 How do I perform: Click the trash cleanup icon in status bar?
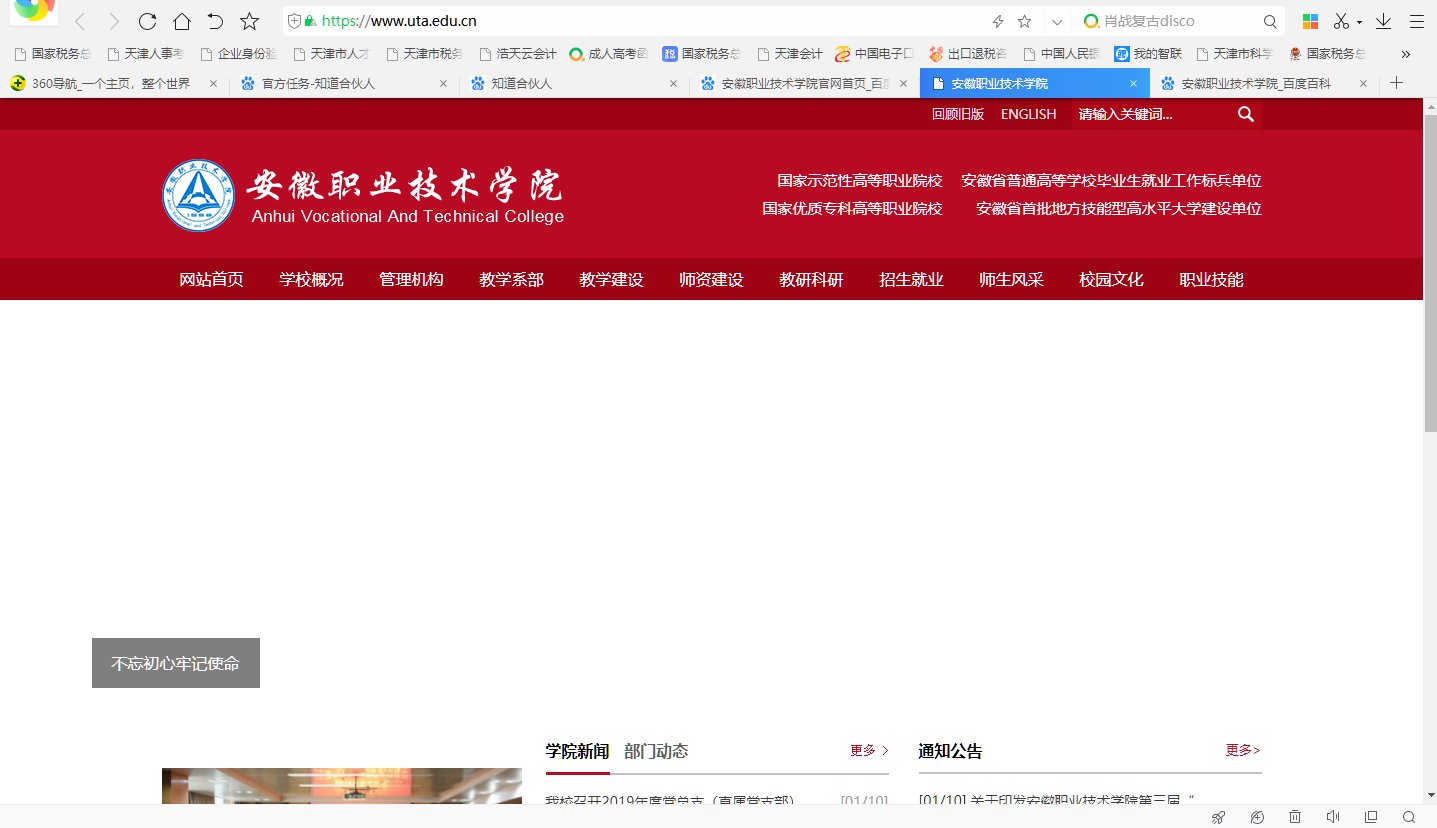click(x=1296, y=817)
